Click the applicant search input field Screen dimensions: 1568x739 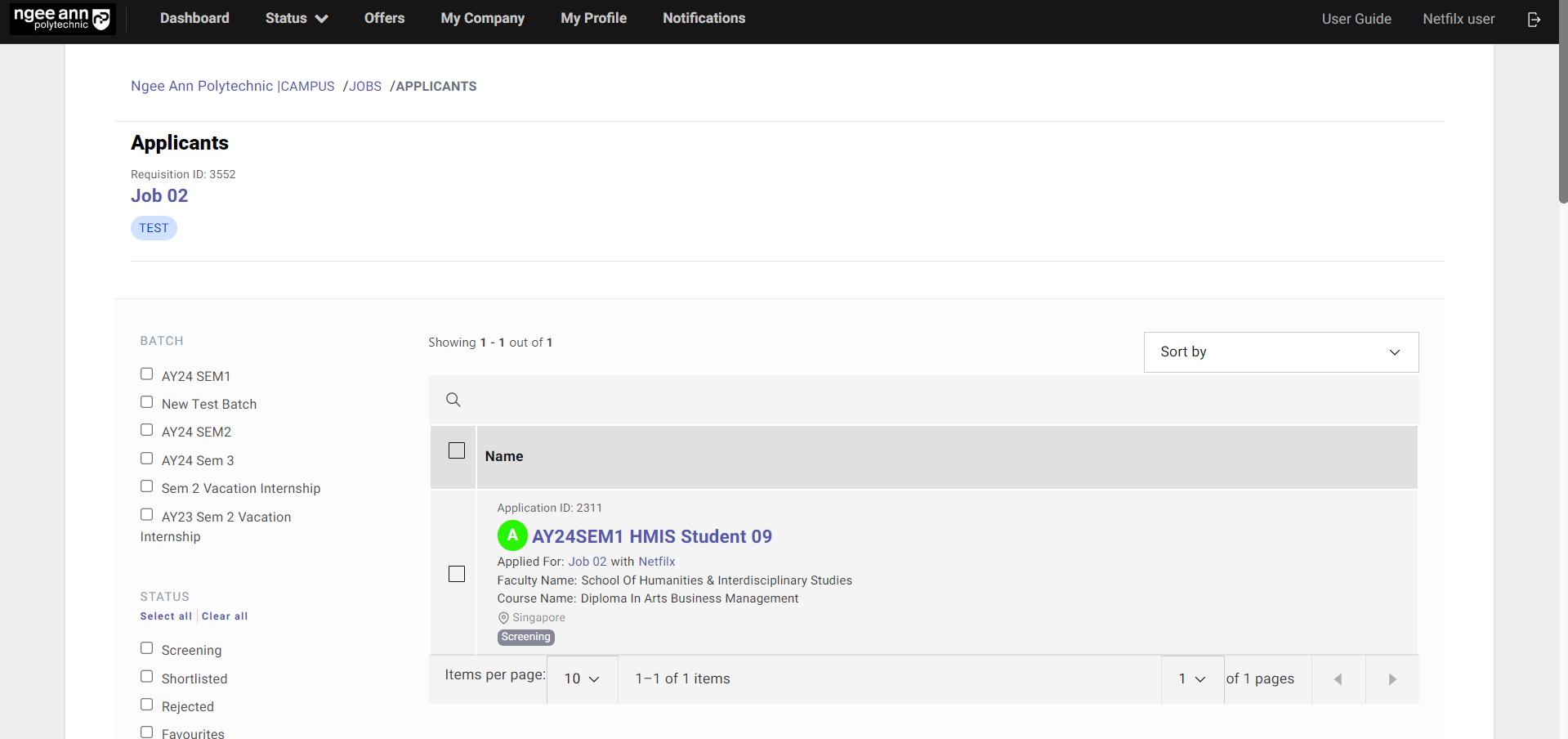(931, 400)
